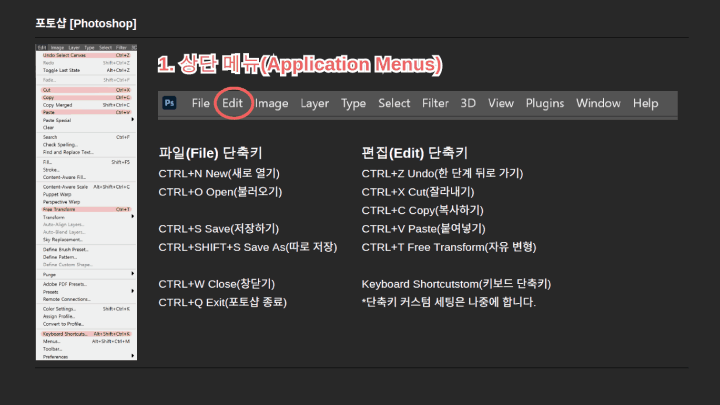The height and width of the screenshot is (405, 720).
Task: Click the '편집(Edit) 단축키' heading
Action: pos(415,153)
